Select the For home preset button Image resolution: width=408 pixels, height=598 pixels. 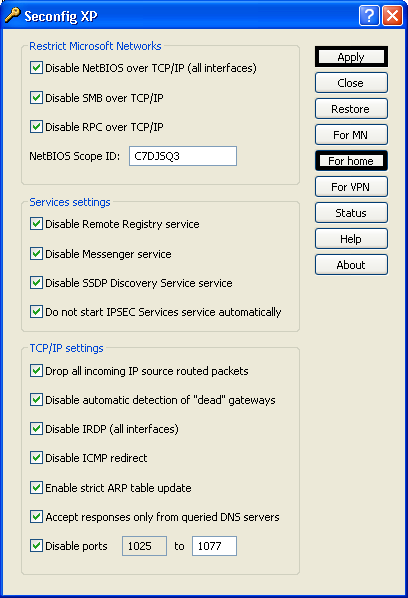[351, 161]
